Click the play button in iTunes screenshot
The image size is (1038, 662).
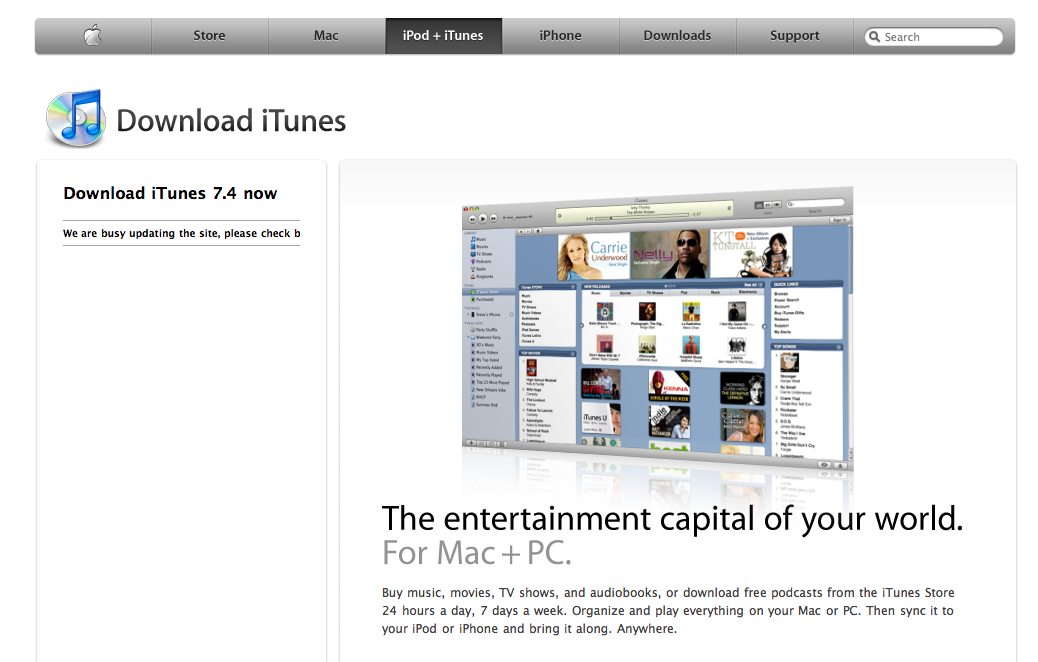coord(483,218)
